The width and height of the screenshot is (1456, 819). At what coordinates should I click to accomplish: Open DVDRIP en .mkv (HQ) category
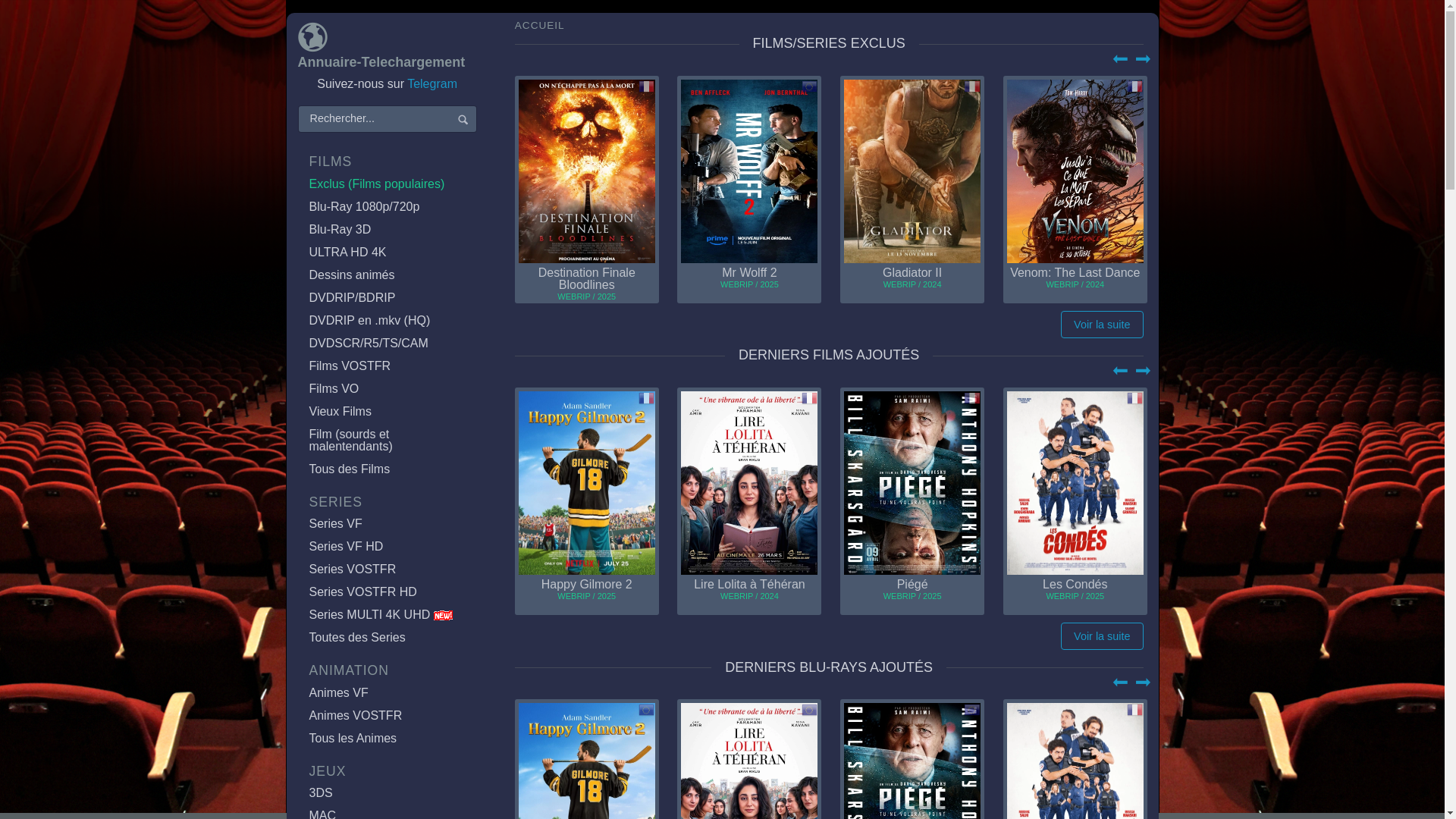click(x=369, y=321)
